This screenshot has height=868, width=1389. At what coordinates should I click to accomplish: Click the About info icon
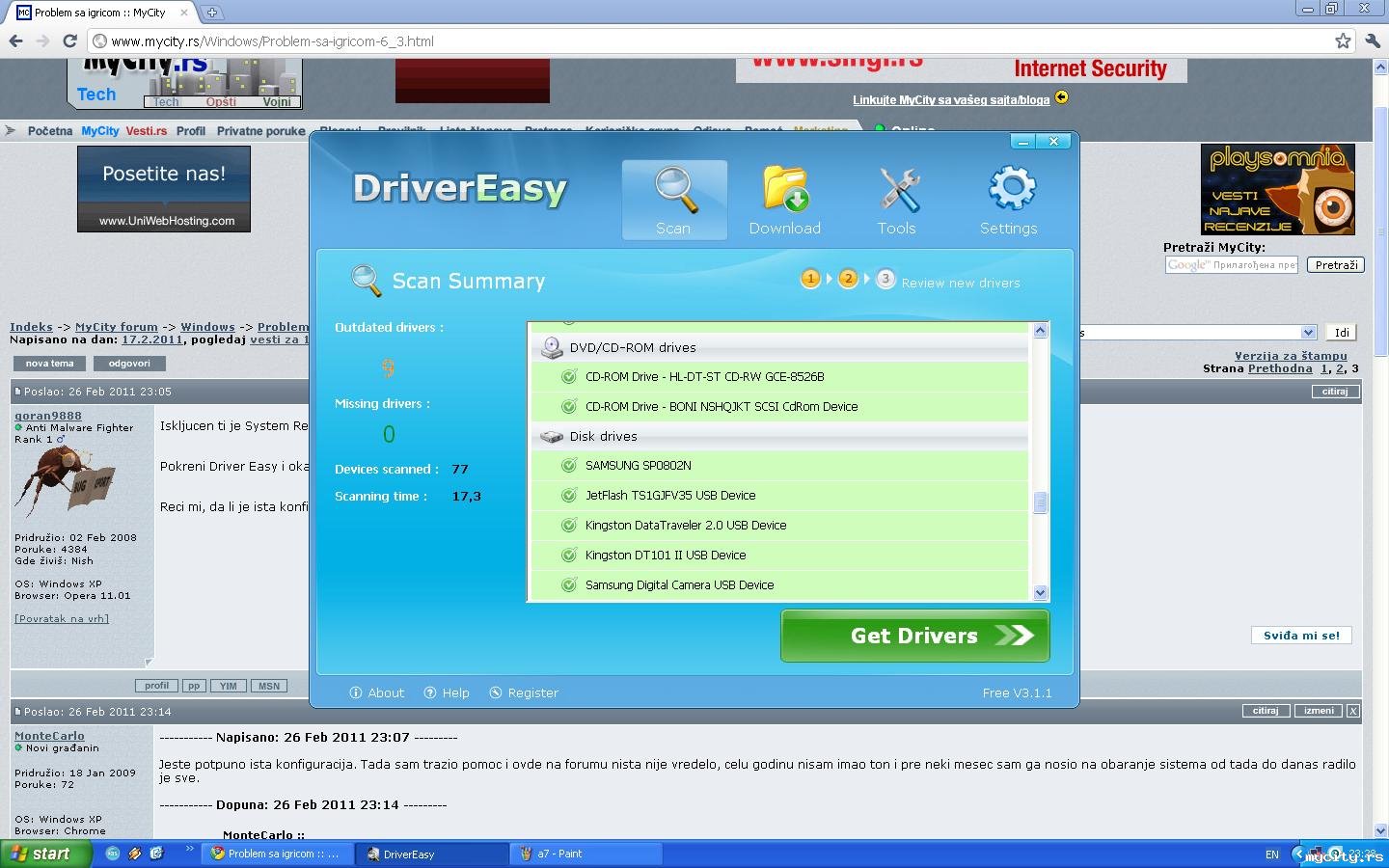(x=356, y=692)
